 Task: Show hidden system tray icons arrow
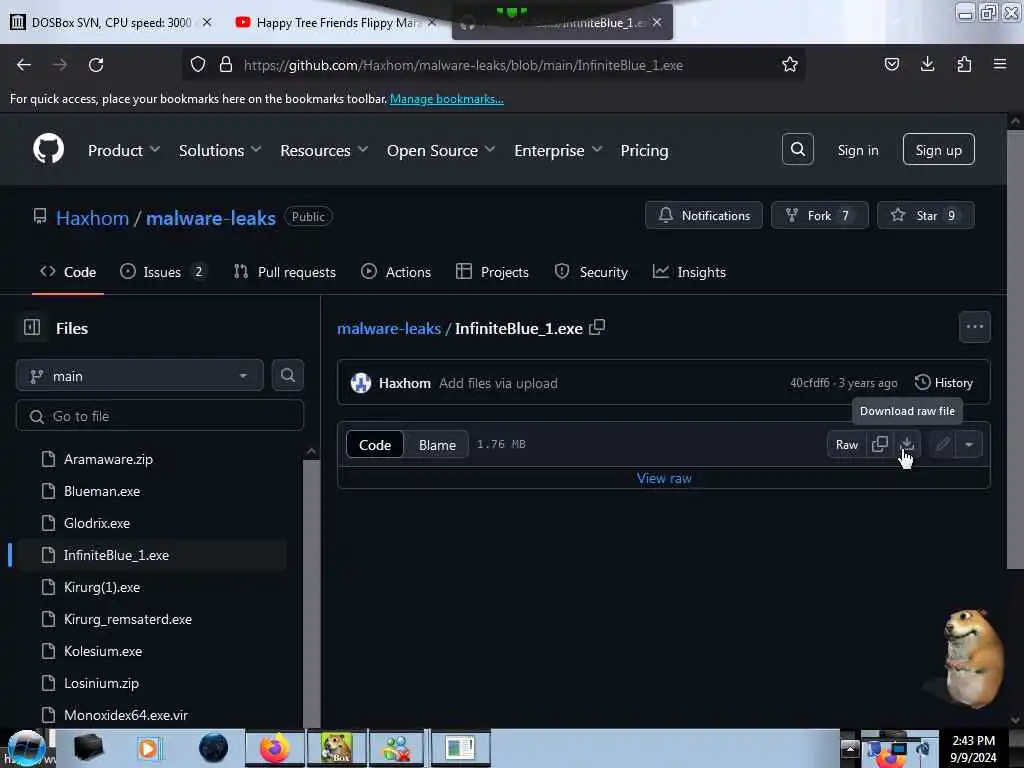pyautogui.click(x=849, y=748)
